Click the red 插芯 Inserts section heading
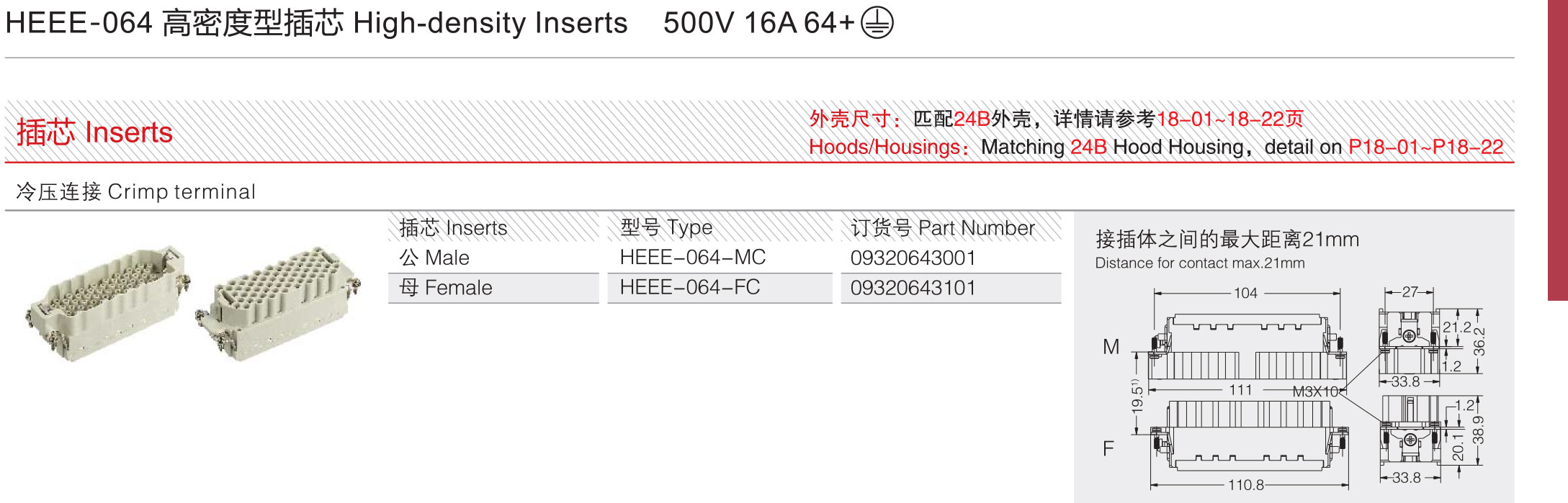This screenshot has width=1568, height=503. click(x=94, y=132)
